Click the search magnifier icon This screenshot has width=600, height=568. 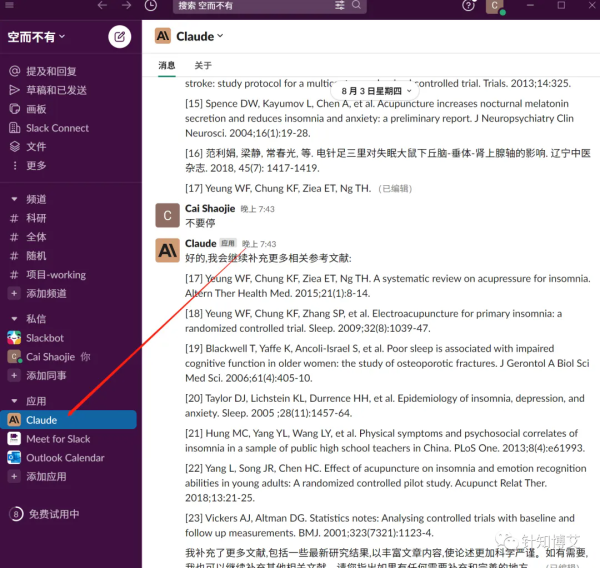tap(356, 5)
